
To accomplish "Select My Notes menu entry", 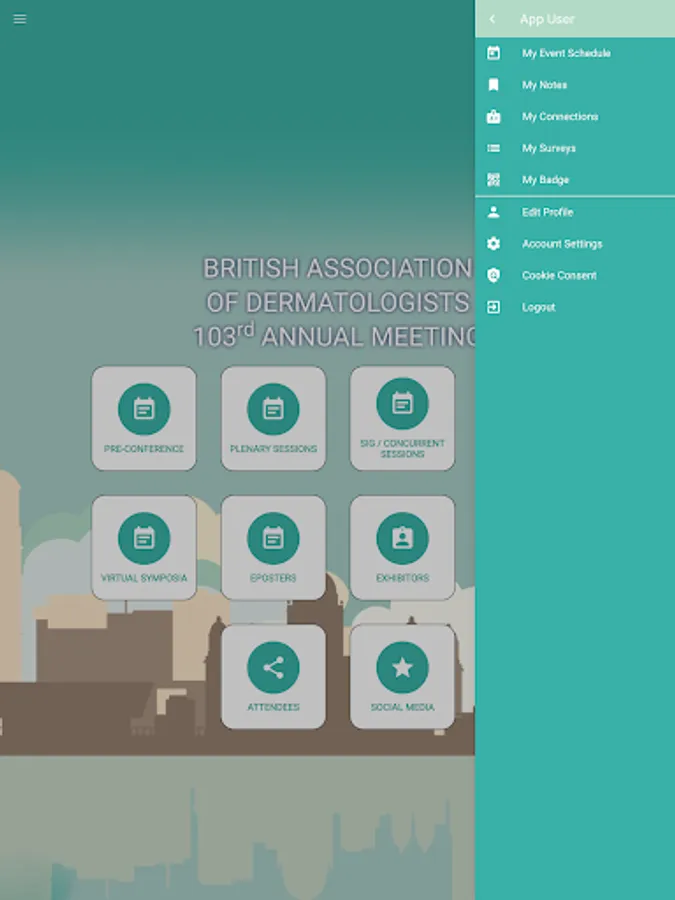I will [575, 85].
